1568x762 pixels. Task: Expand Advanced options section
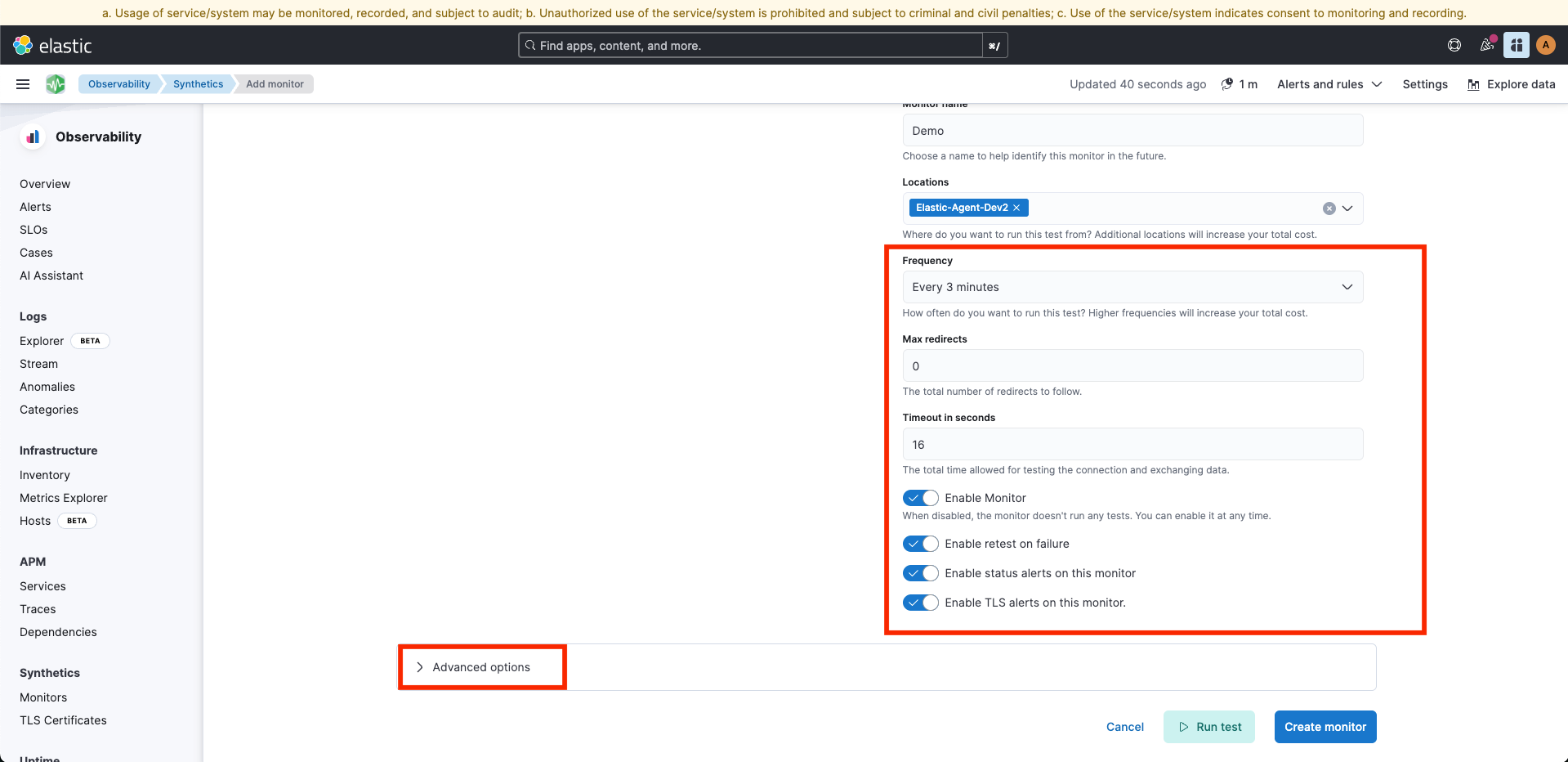point(473,667)
